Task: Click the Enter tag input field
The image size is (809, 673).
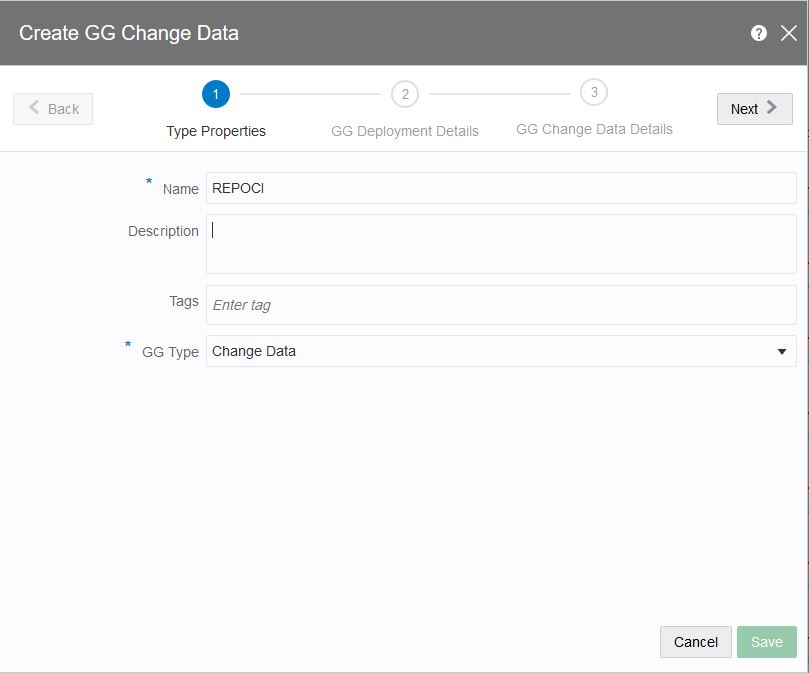Action: 501,305
